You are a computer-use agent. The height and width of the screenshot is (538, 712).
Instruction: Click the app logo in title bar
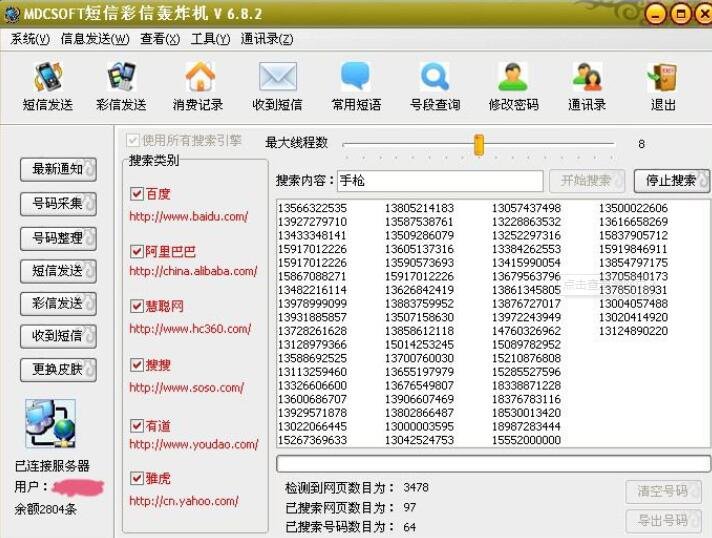[x=12, y=14]
